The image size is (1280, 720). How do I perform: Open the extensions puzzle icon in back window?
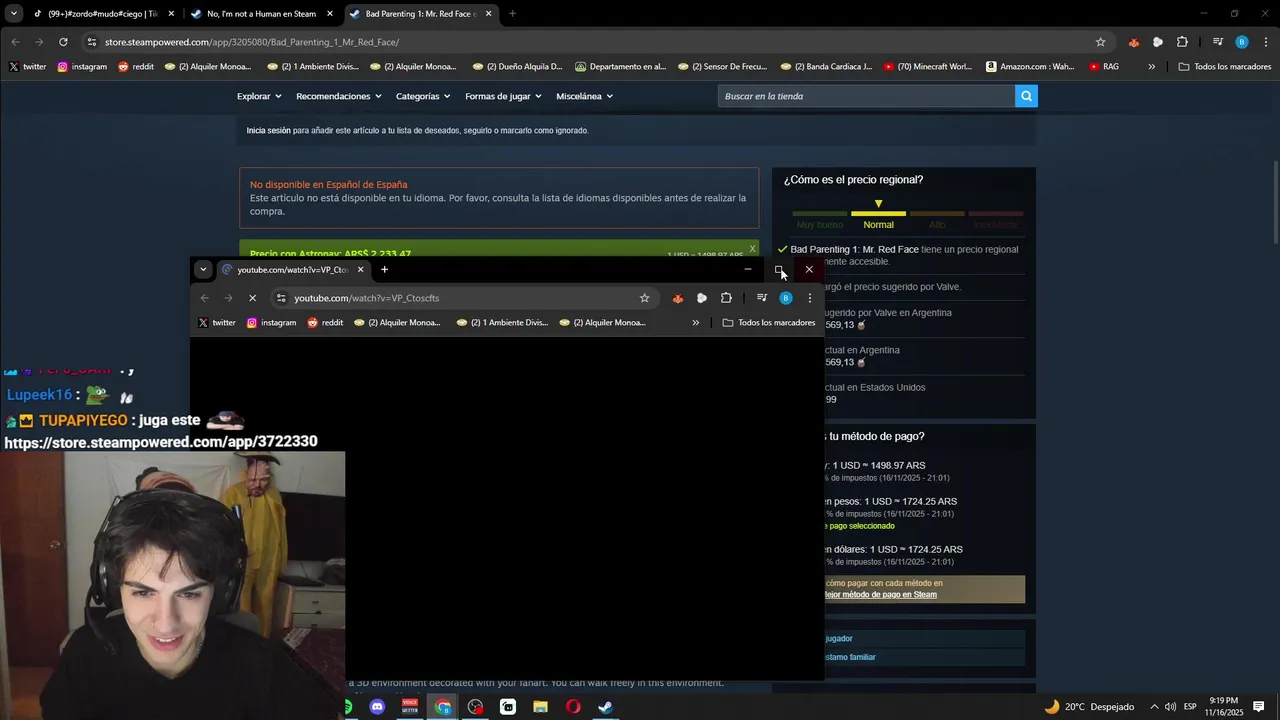(1182, 42)
